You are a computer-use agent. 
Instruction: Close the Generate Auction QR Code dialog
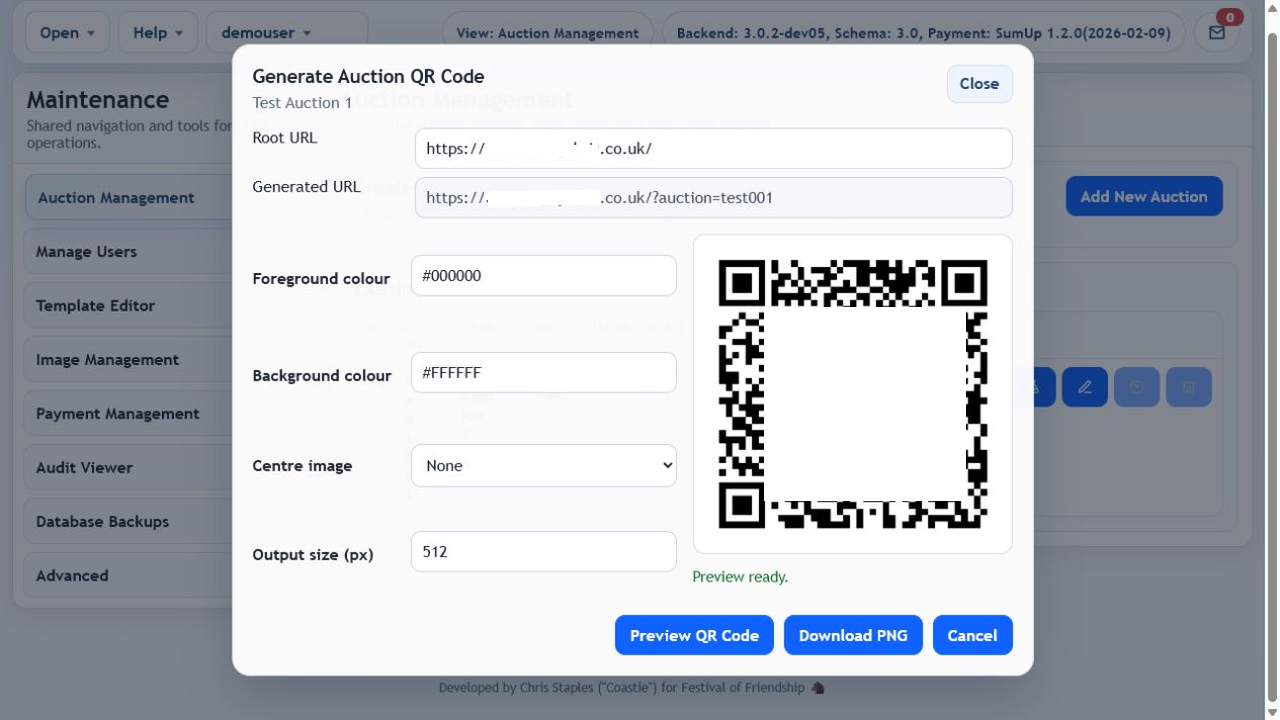click(979, 84)
